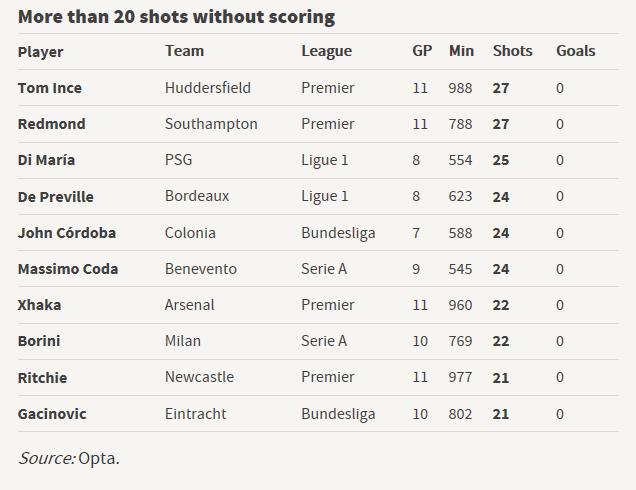636x490 pixels.
Task: Click the Redmond player name
Action: (x=52, y=124)
